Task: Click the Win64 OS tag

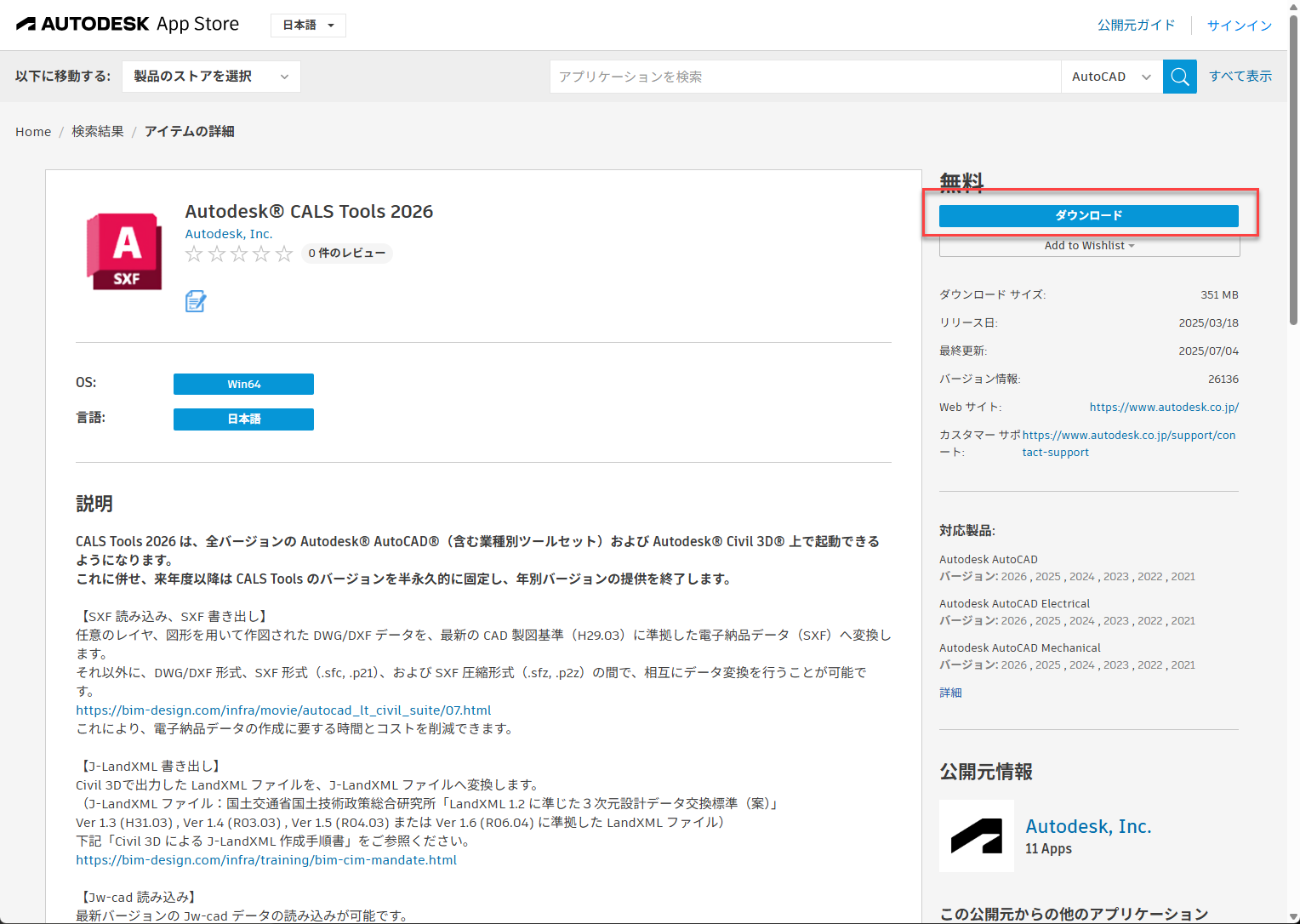Action: coord(243,385)
